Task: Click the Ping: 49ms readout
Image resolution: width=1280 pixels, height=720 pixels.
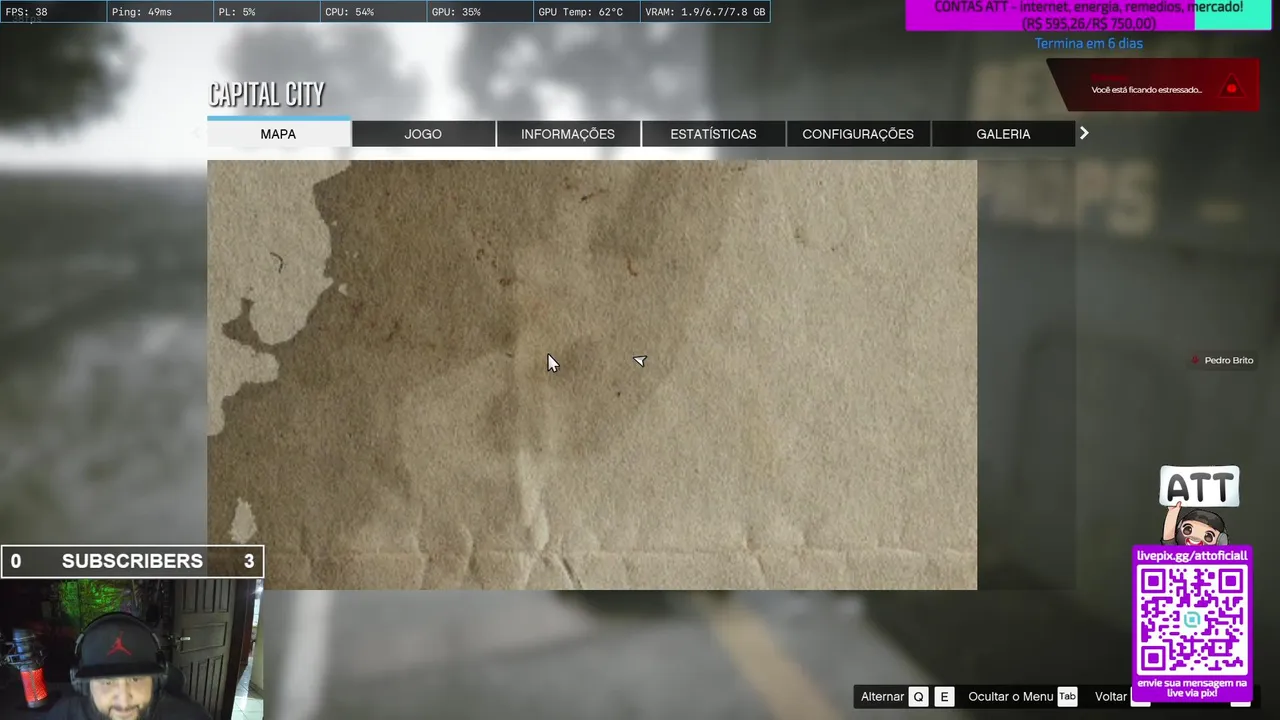Action: [x=159, y=12]
